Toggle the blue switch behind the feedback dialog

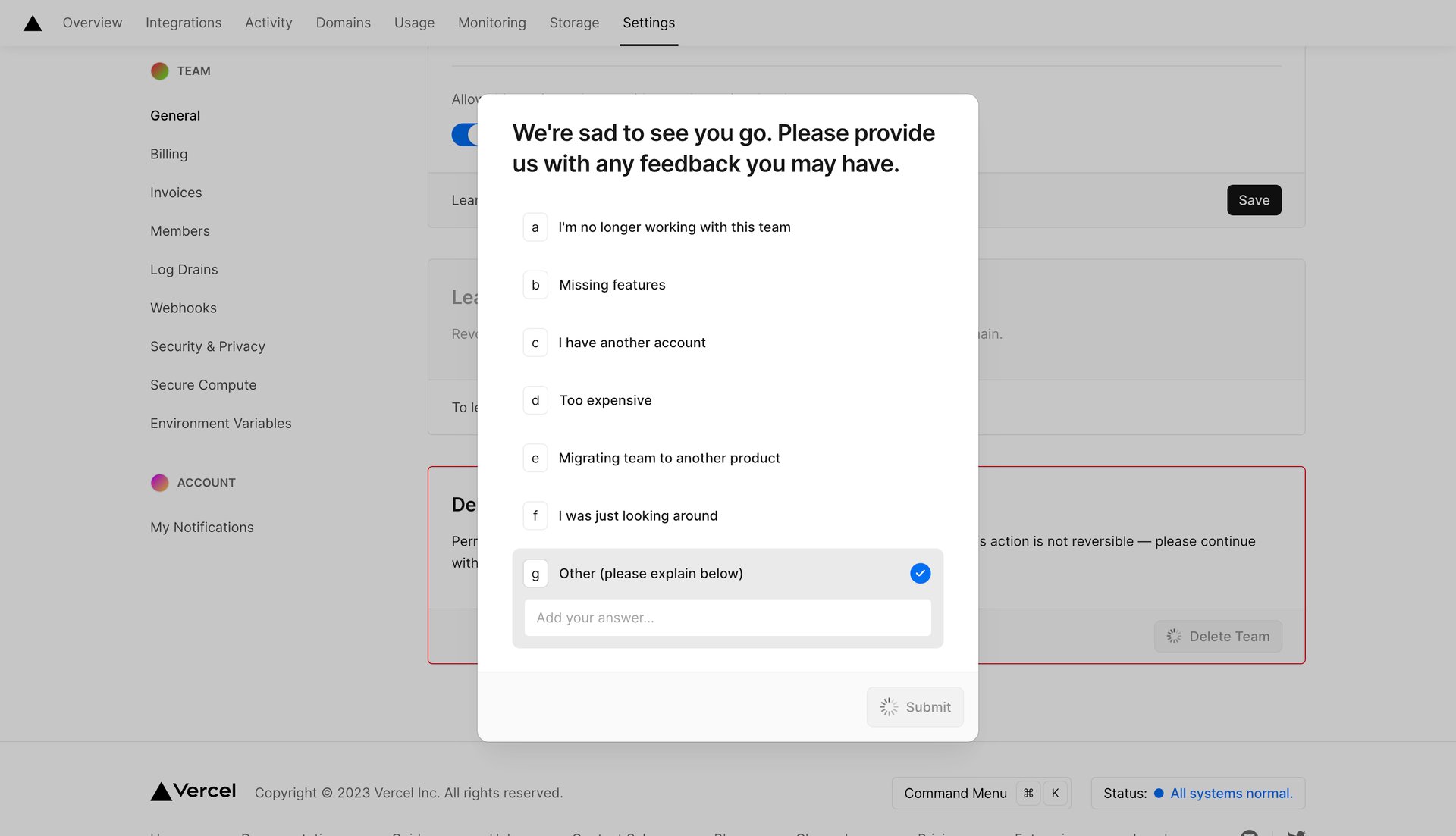pyautogui.click(x=465, y=133)
